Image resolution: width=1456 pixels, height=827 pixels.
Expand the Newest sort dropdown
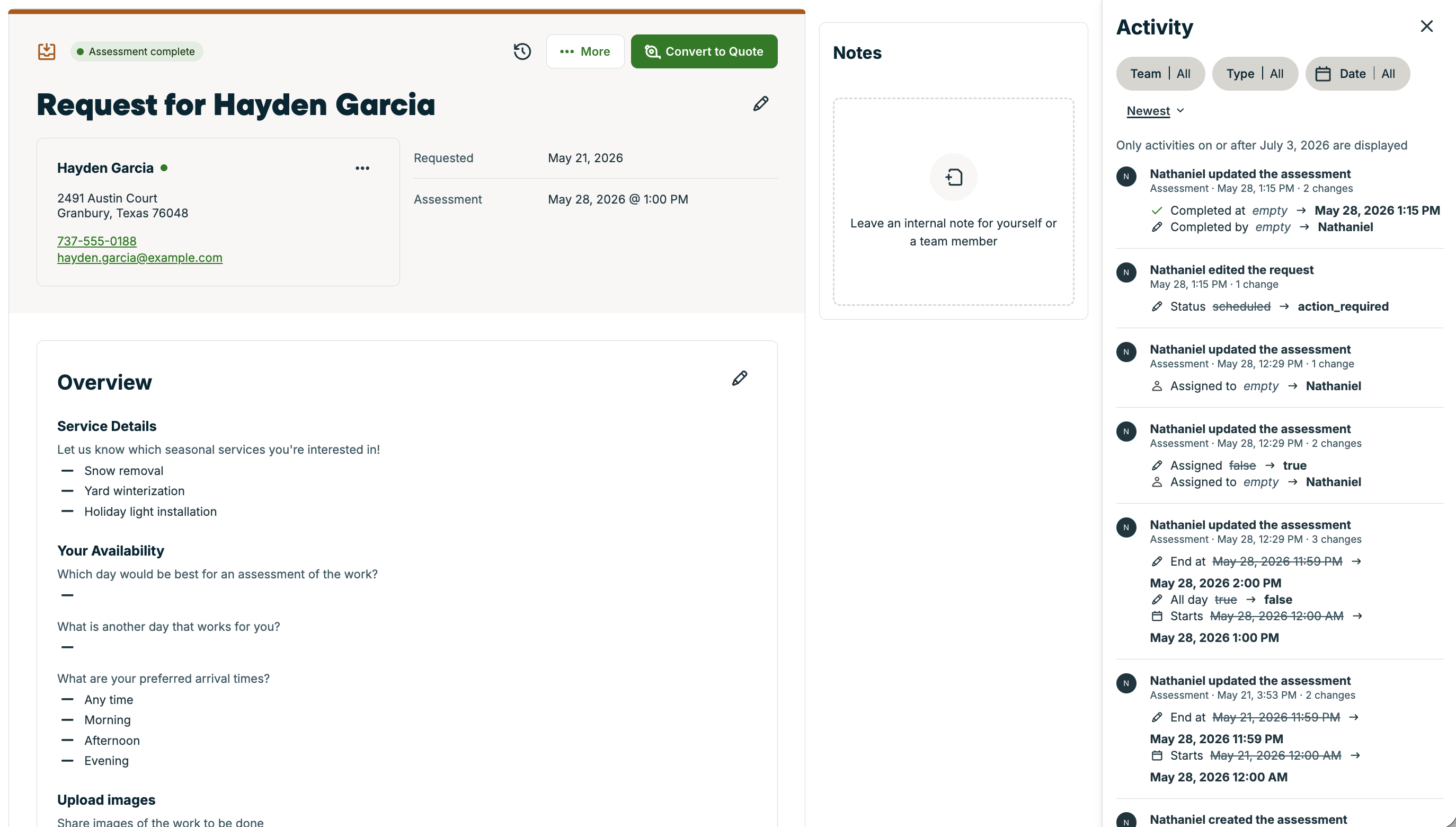point(1155,111)
